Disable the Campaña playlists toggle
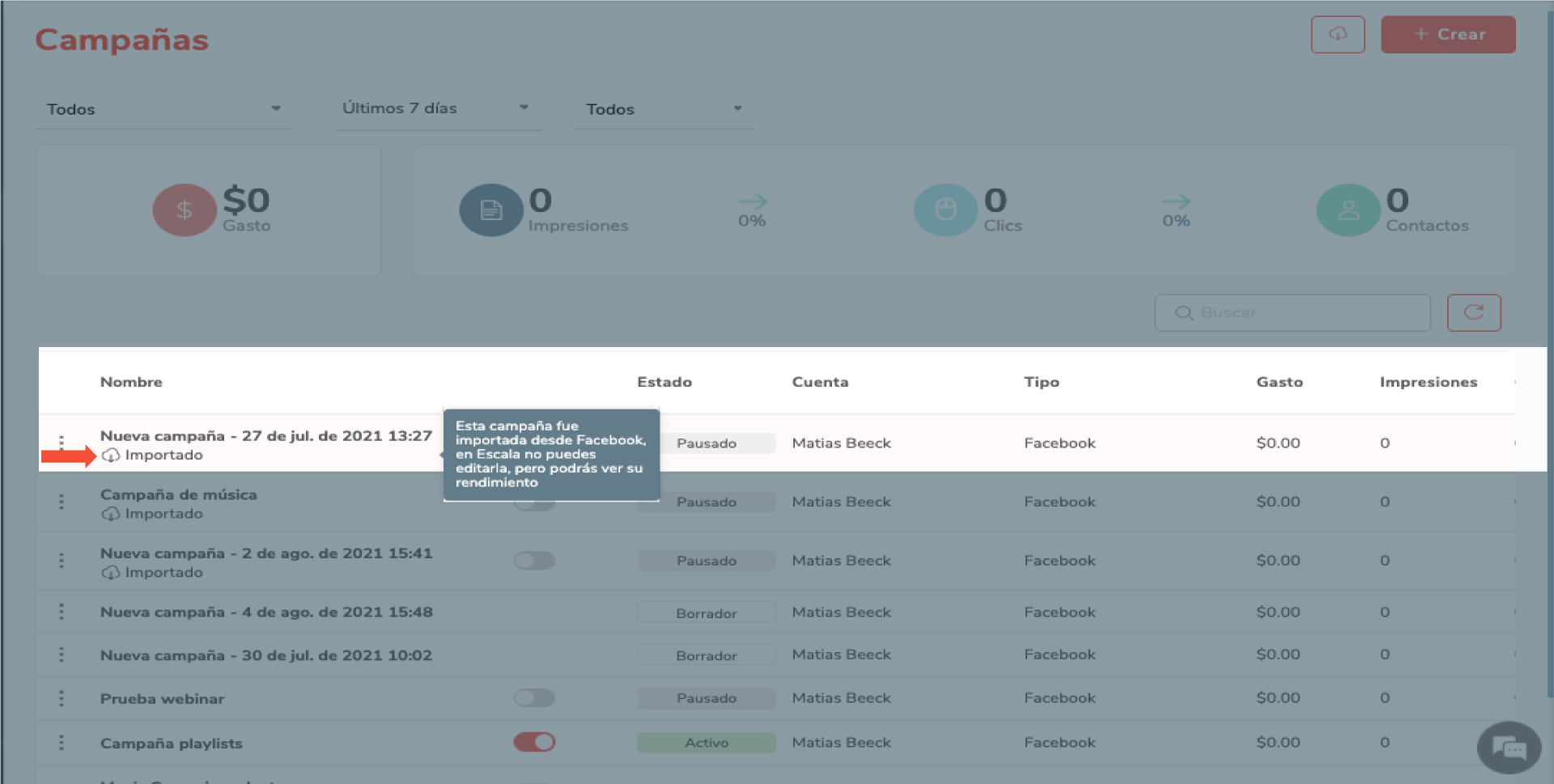Image resolution: width=1554 pixels, height=784 pixels. tap(534, 742)
